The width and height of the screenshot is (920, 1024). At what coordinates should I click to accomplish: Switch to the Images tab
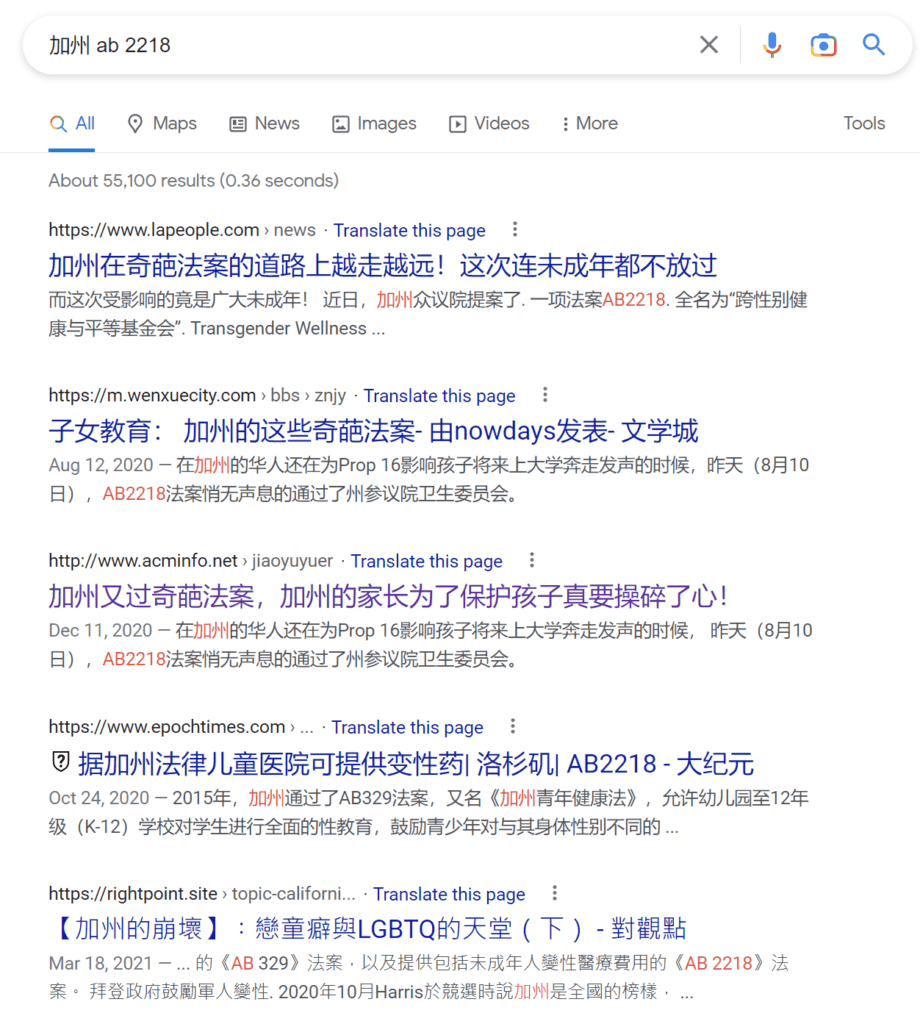pos(374,124)
